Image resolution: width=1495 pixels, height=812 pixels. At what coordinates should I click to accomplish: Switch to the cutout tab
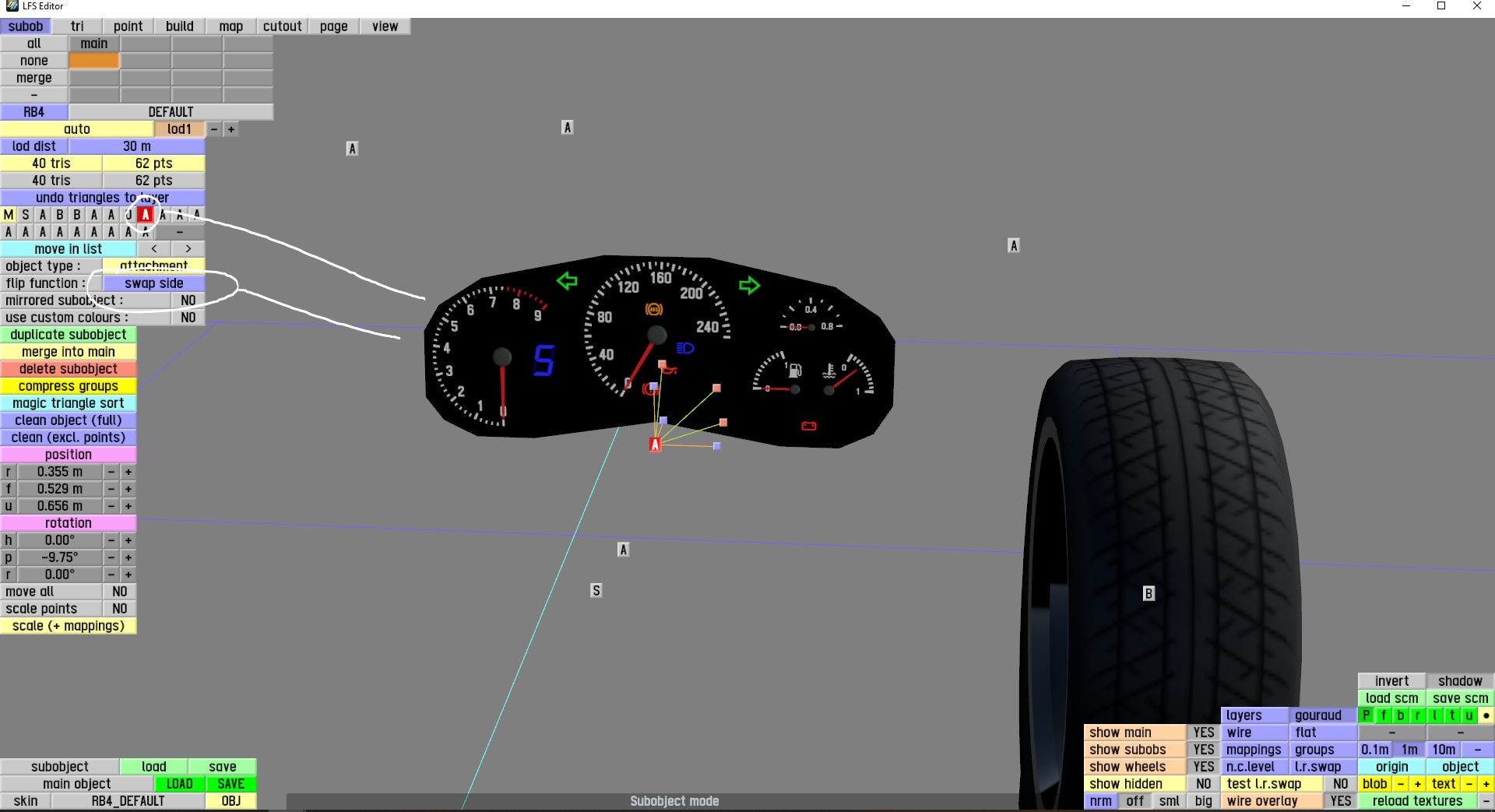(283, 26)
